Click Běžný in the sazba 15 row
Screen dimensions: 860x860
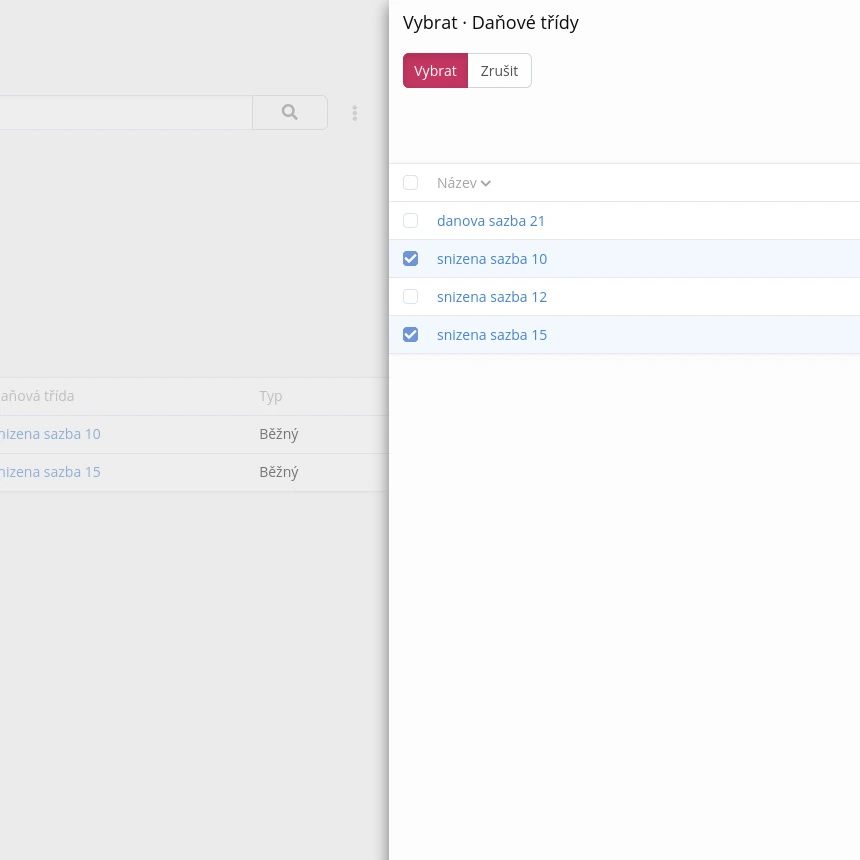tap(279, 472)
